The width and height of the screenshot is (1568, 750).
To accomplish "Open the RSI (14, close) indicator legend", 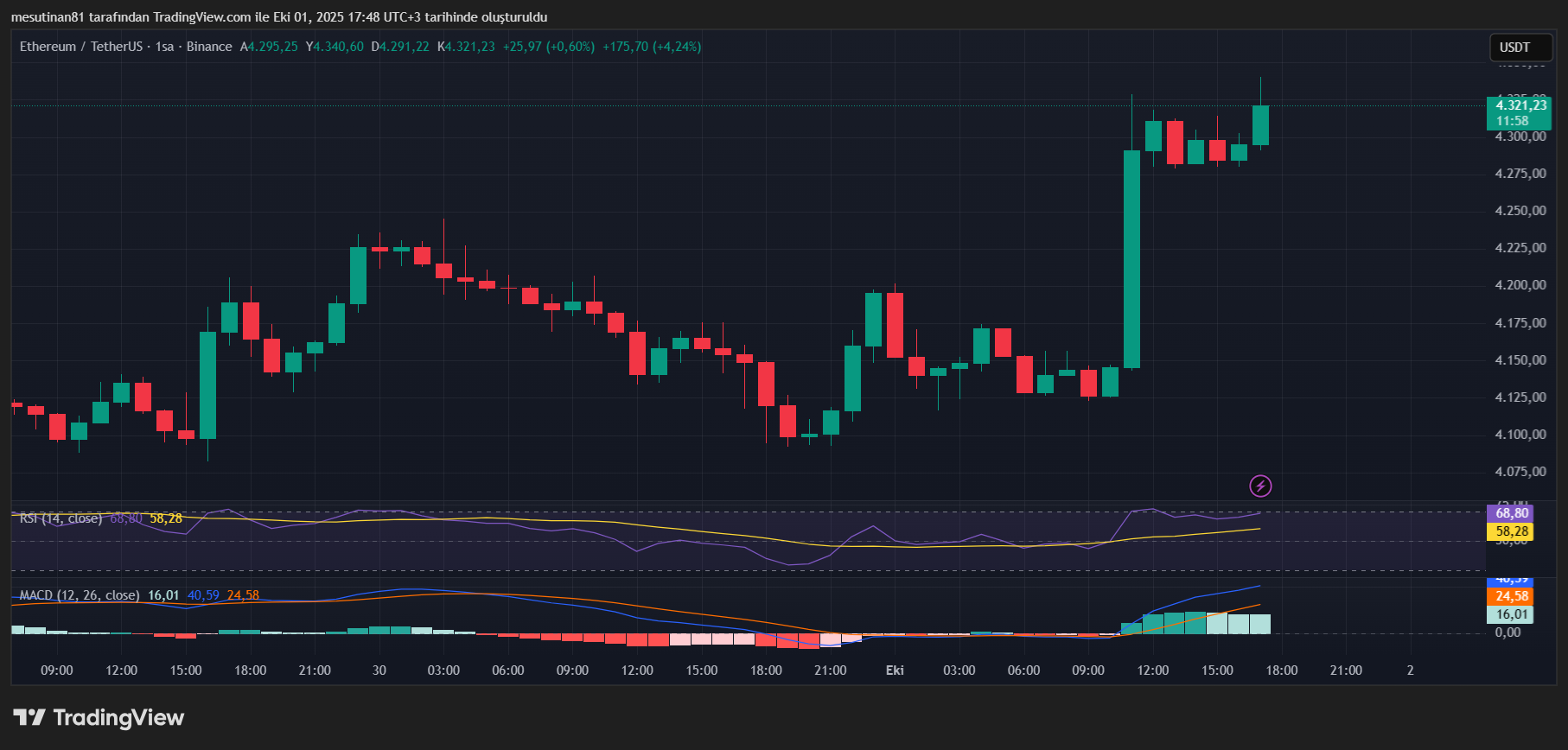I will point(61,518).
